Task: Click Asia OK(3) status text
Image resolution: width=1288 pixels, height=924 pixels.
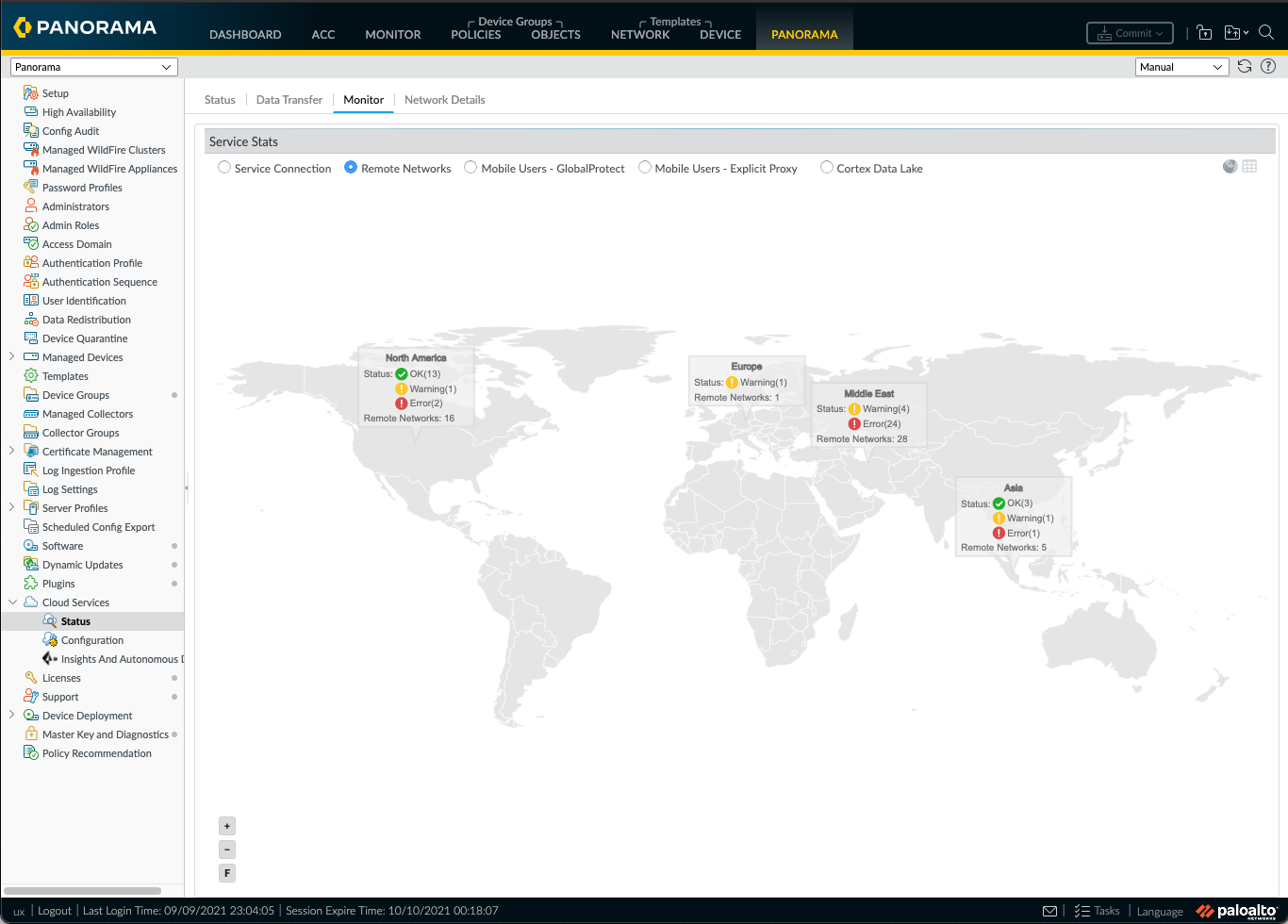Action: tap(1019, 503)
